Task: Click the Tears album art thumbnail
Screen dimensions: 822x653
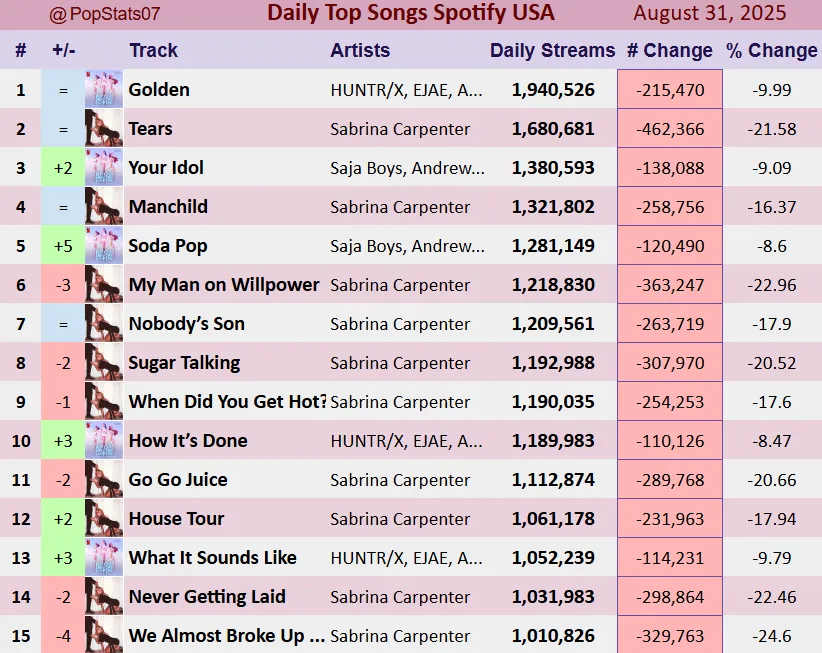Action: click(x=104, y=128)
